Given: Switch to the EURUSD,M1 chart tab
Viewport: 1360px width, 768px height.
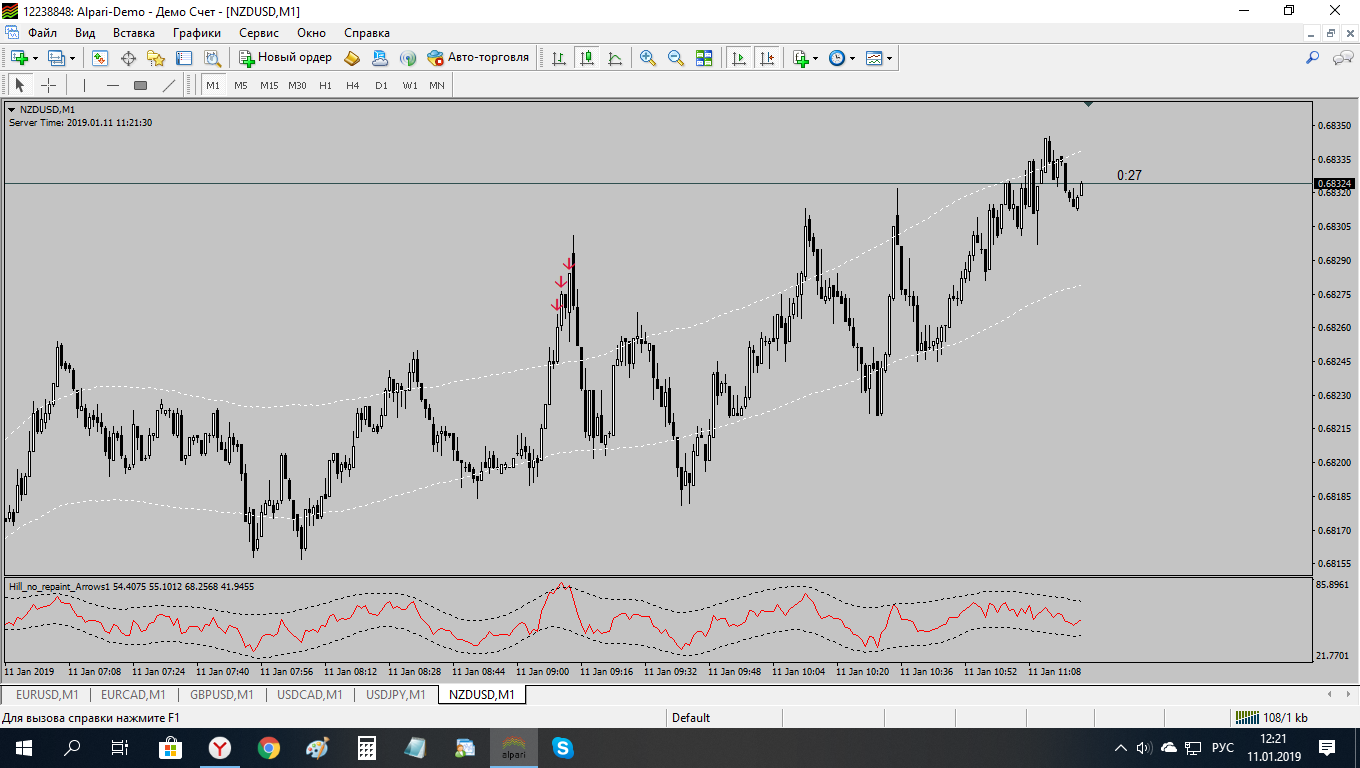Looking at the screenshot, I should [46, 694].
